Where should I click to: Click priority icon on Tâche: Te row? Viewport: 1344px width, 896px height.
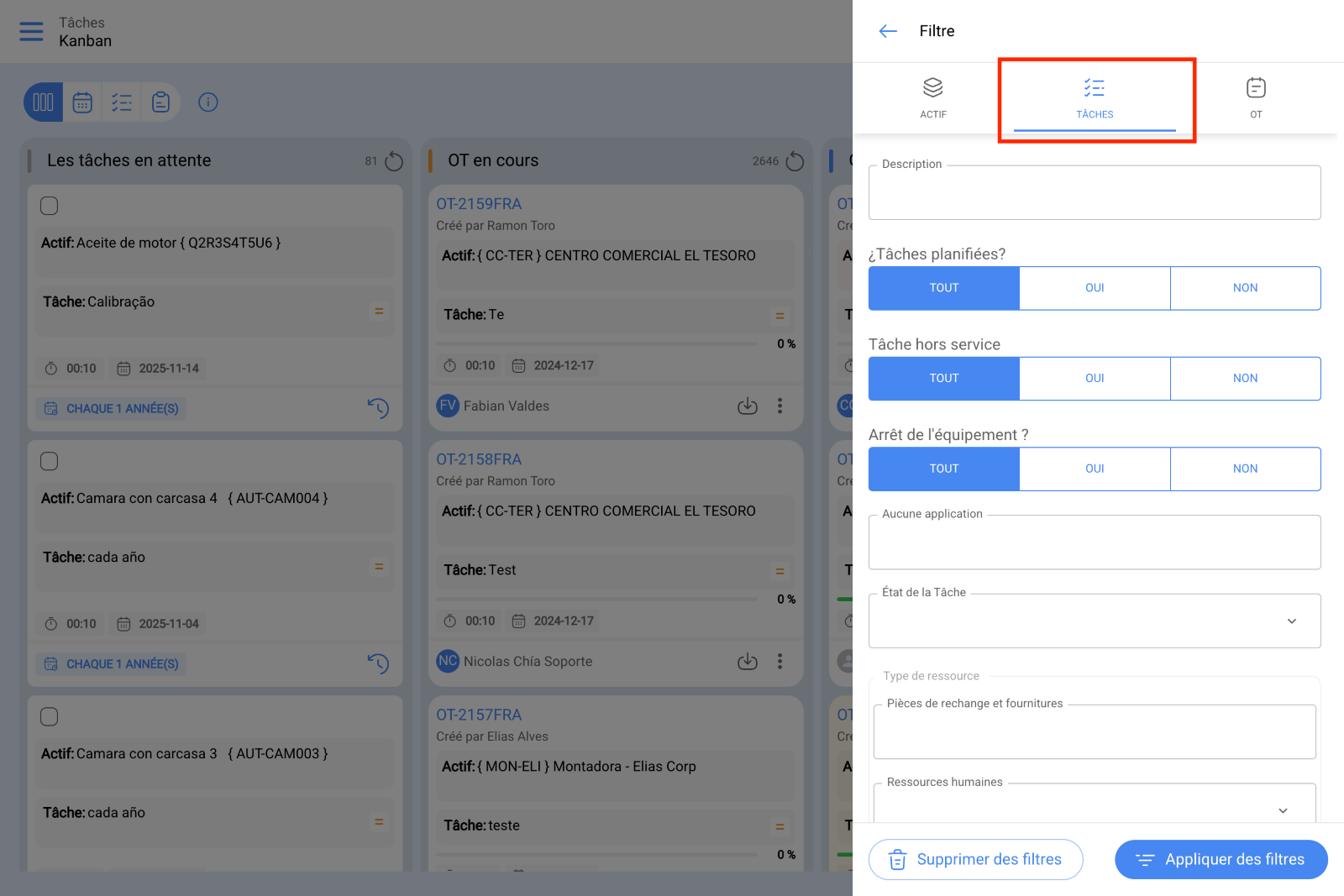(780, 317)
